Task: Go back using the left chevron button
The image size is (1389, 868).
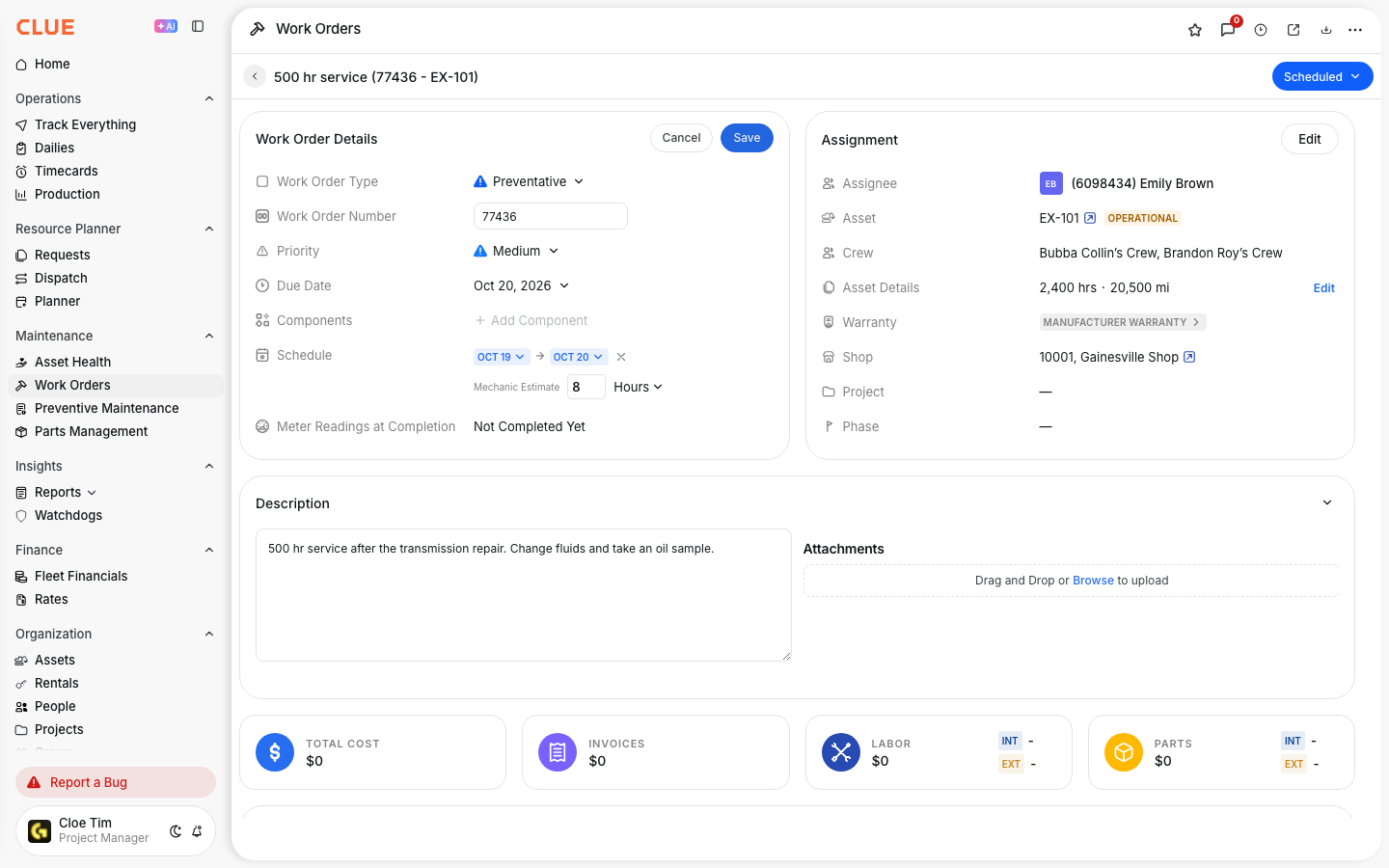Action: (x=255, y=77)
